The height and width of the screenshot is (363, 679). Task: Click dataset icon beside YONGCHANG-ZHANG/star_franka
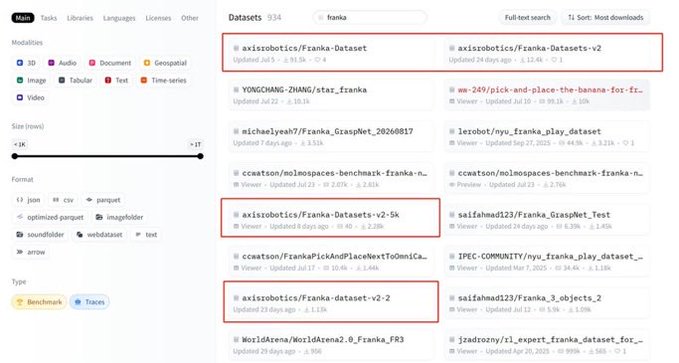coord(236,90)
